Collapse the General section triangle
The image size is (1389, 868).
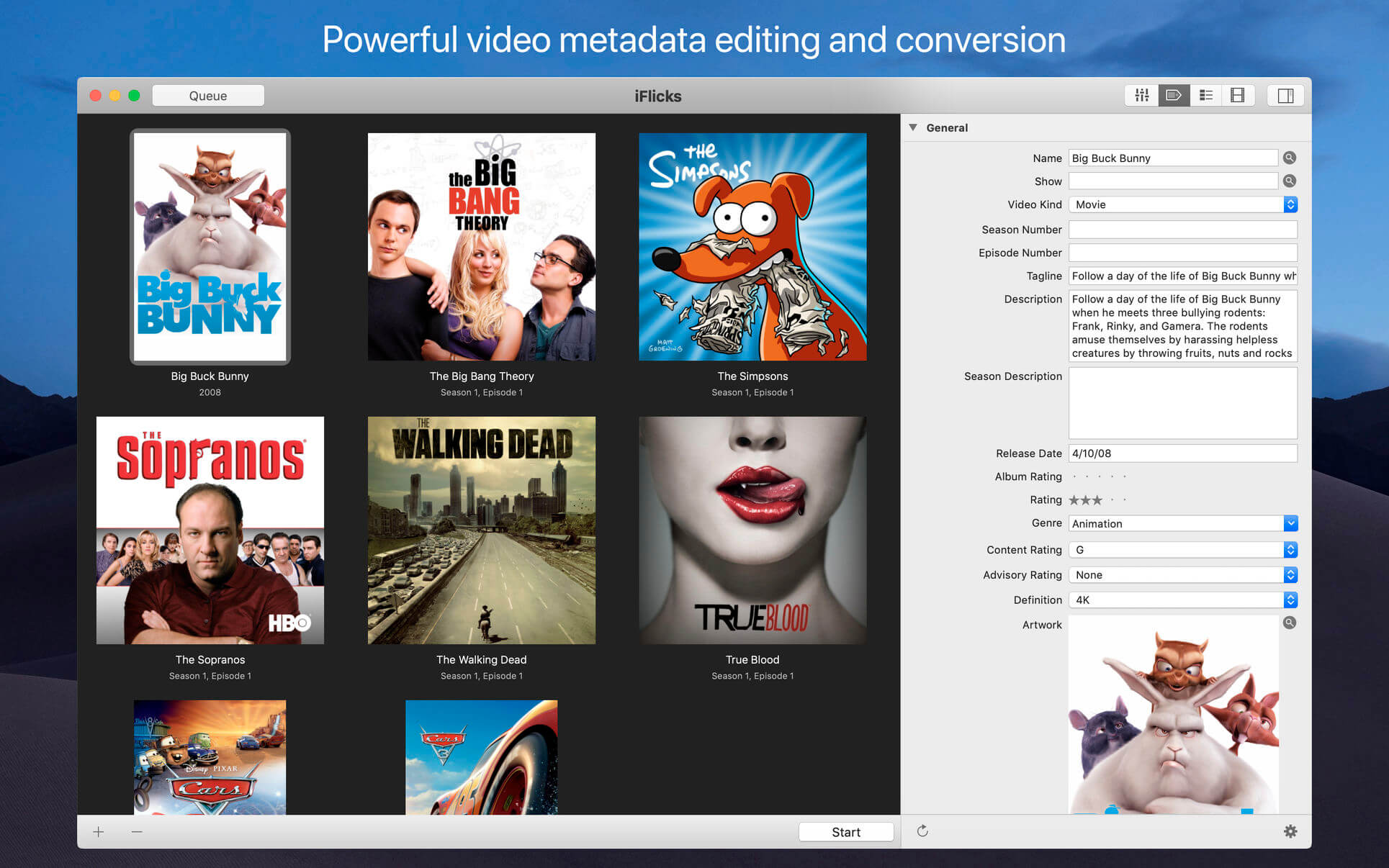pos(913,127)
